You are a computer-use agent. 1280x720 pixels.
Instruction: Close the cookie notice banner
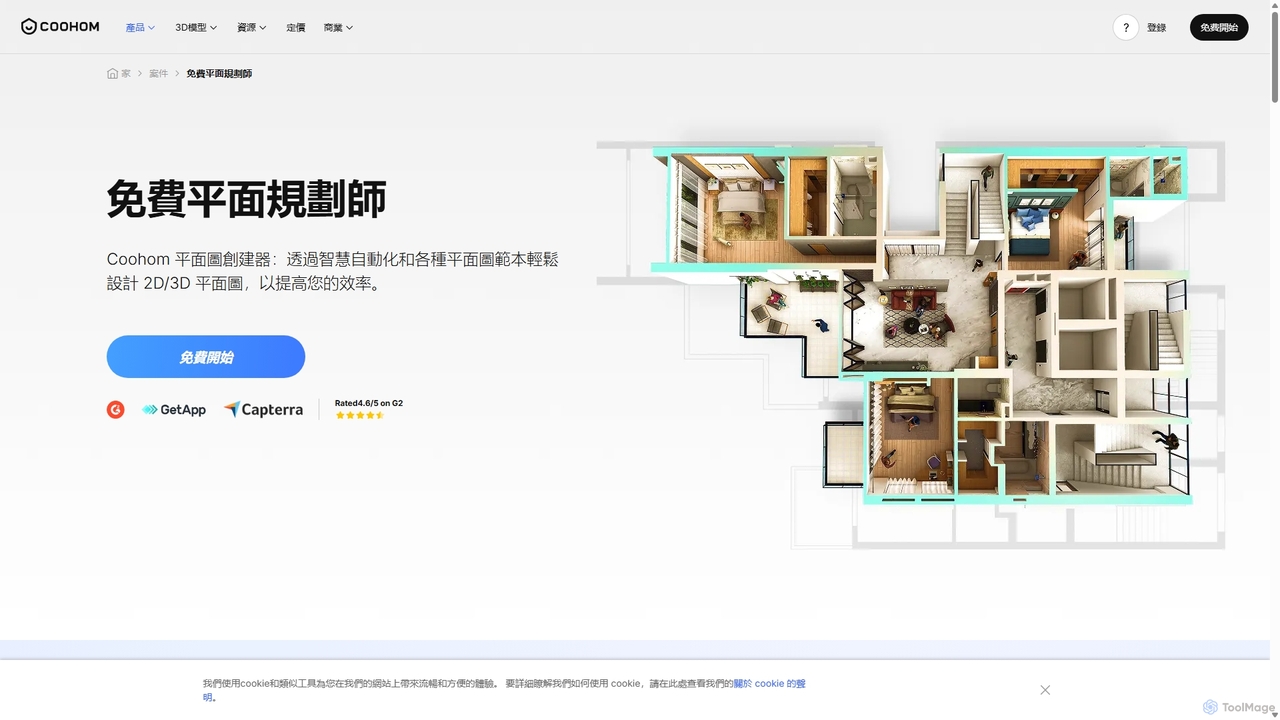click(1045, 690)
